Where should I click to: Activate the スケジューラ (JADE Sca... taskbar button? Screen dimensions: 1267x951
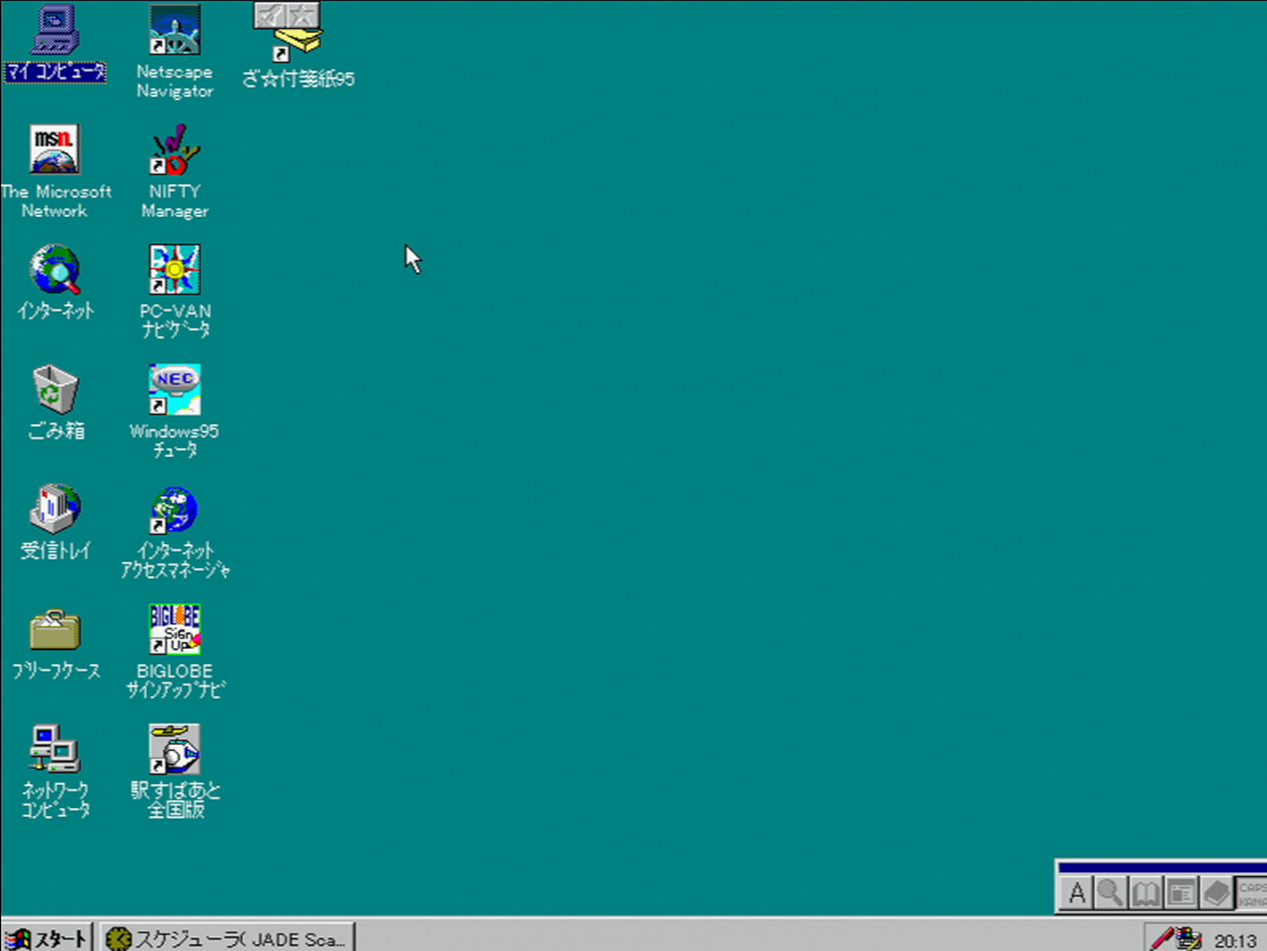[x=228, y=938]
